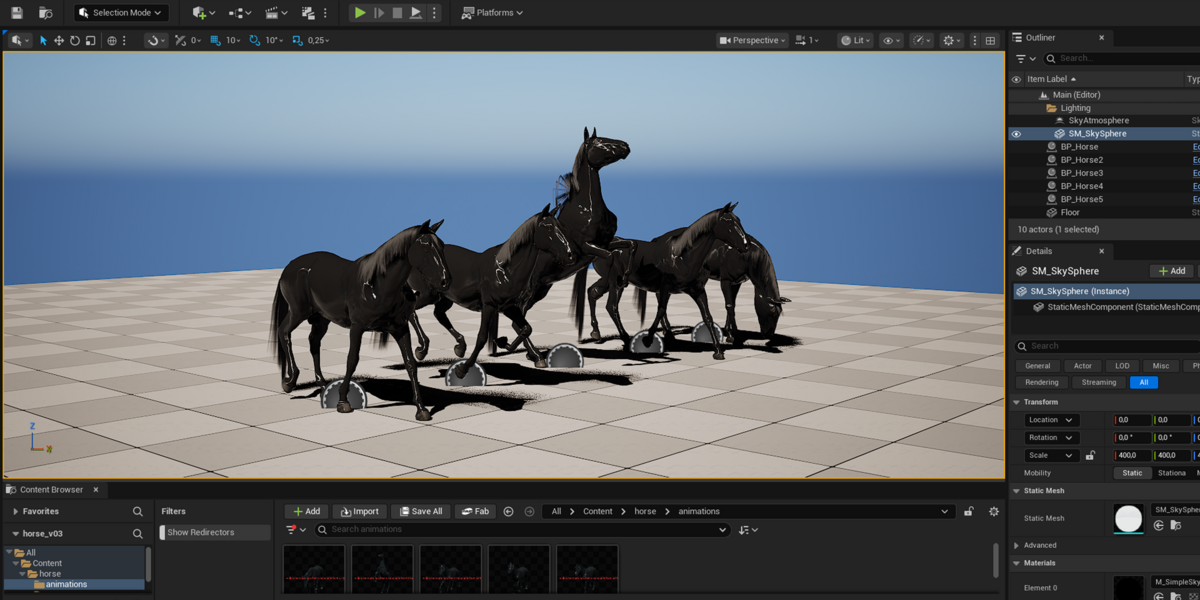
Task: Toggle the scale lock icon
Action: click(1090, 455)
